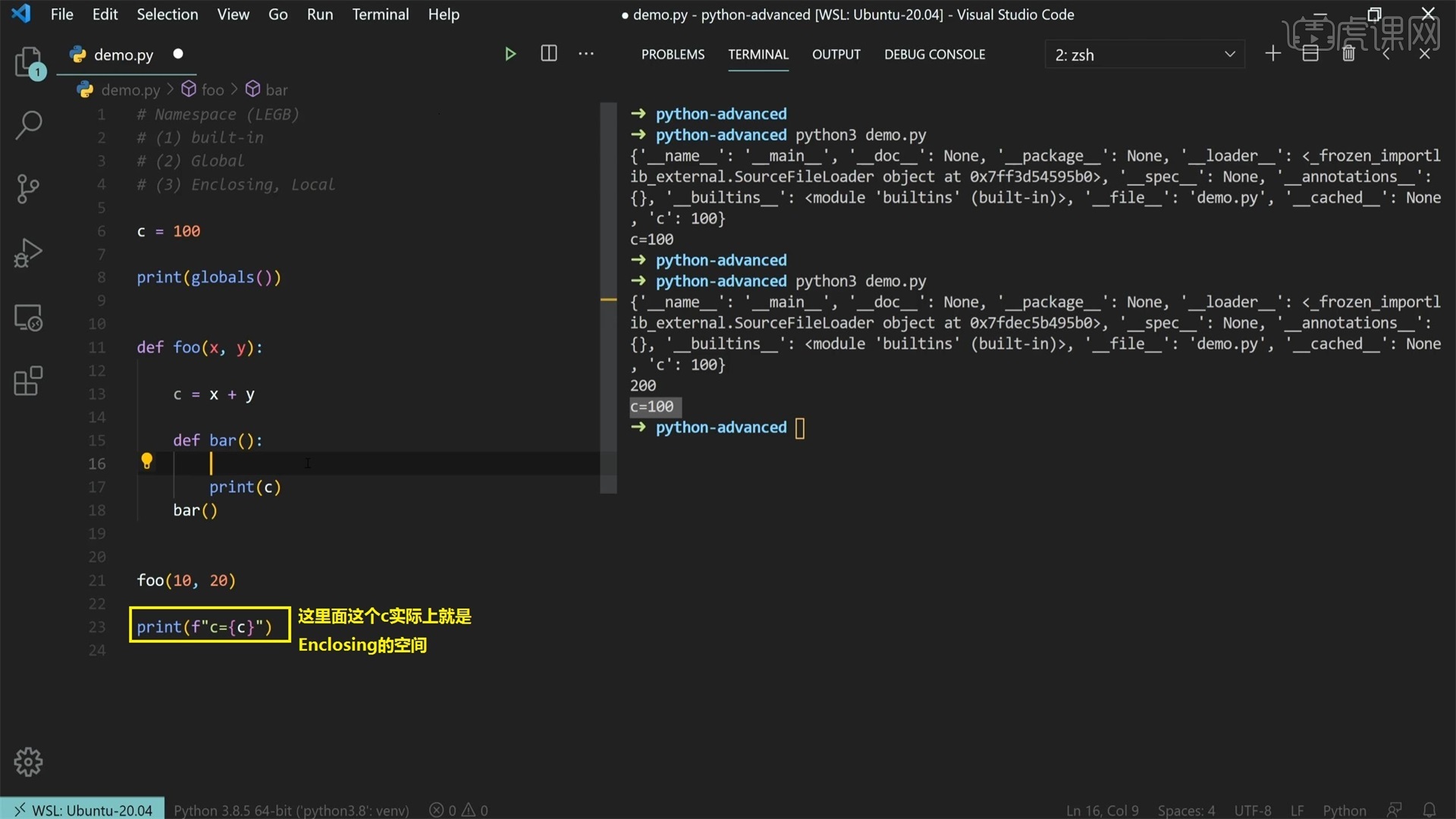Open the terminal selector dropdown '2: zsh'
This screenshot has width=1456, height=819.
pos(1145,55)
